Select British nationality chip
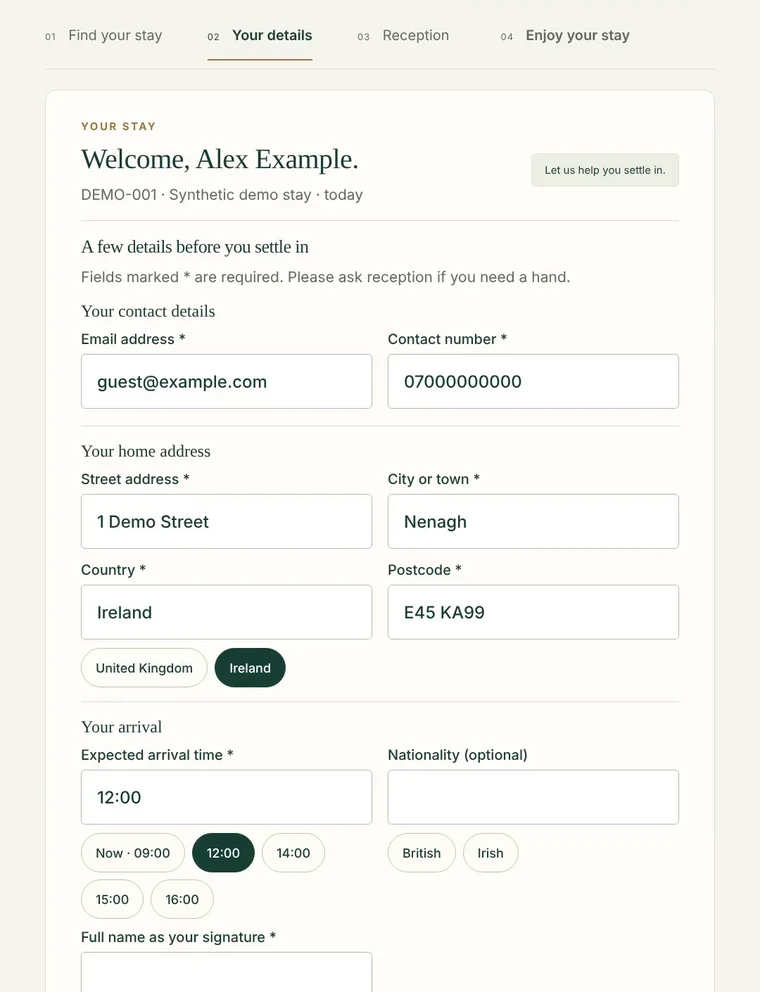This screenshot has width=760, height=992. click(421, 853)
